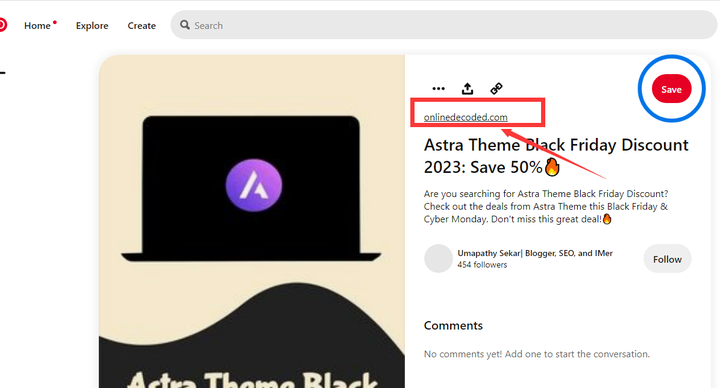Click the Pinterest logo icon
The height and width of the screenshot is (388, 720).
pos(3,25)
